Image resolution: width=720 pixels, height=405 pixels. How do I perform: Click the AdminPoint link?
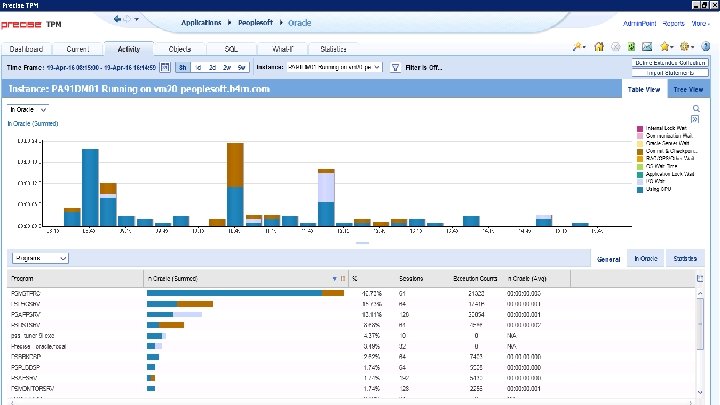coord(639,23)
